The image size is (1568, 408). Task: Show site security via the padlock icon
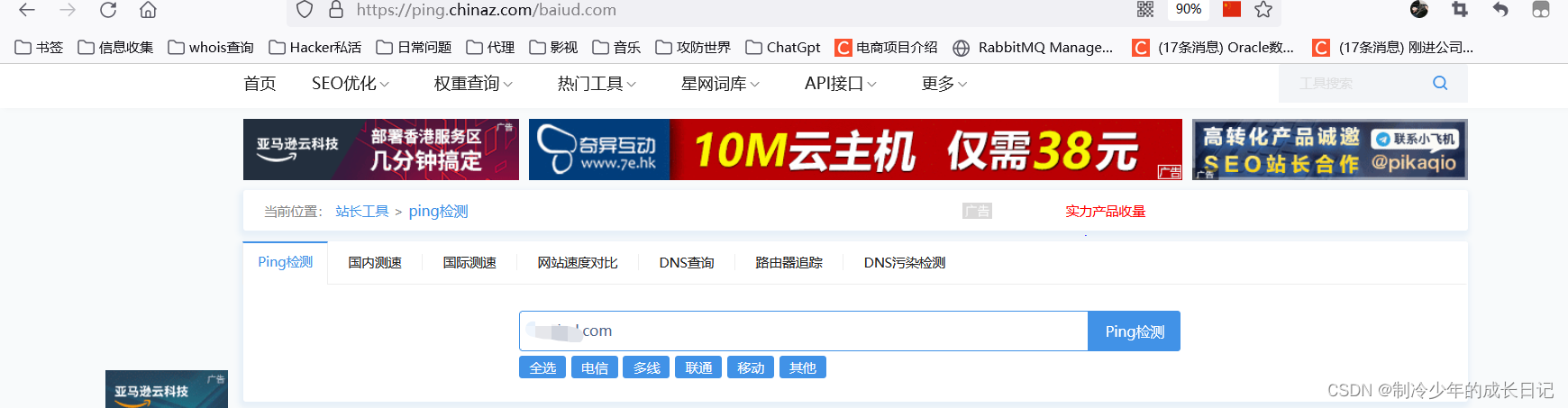click(336, 10)
